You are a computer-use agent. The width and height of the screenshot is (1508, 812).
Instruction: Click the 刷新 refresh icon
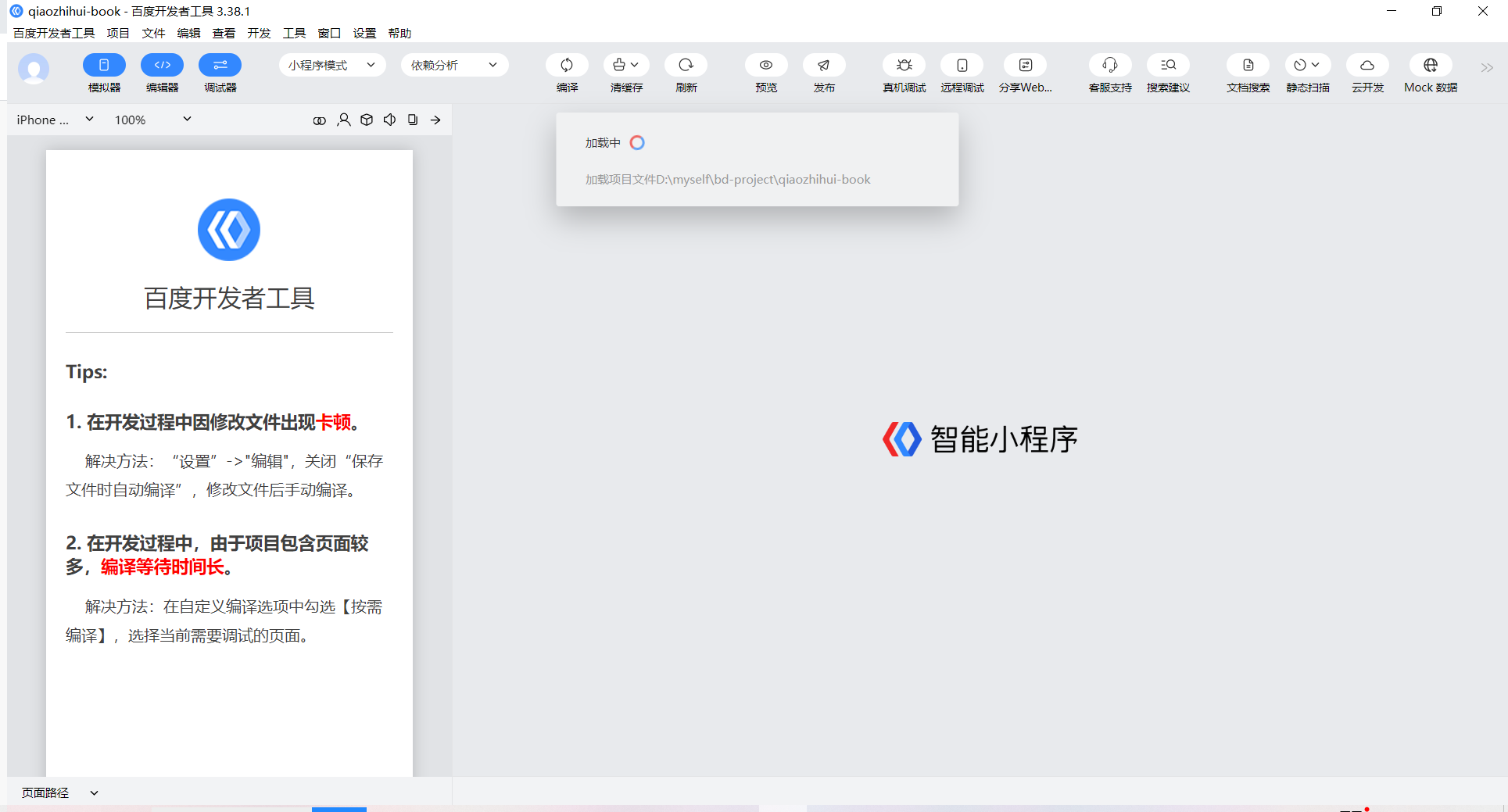pos(686,65)
